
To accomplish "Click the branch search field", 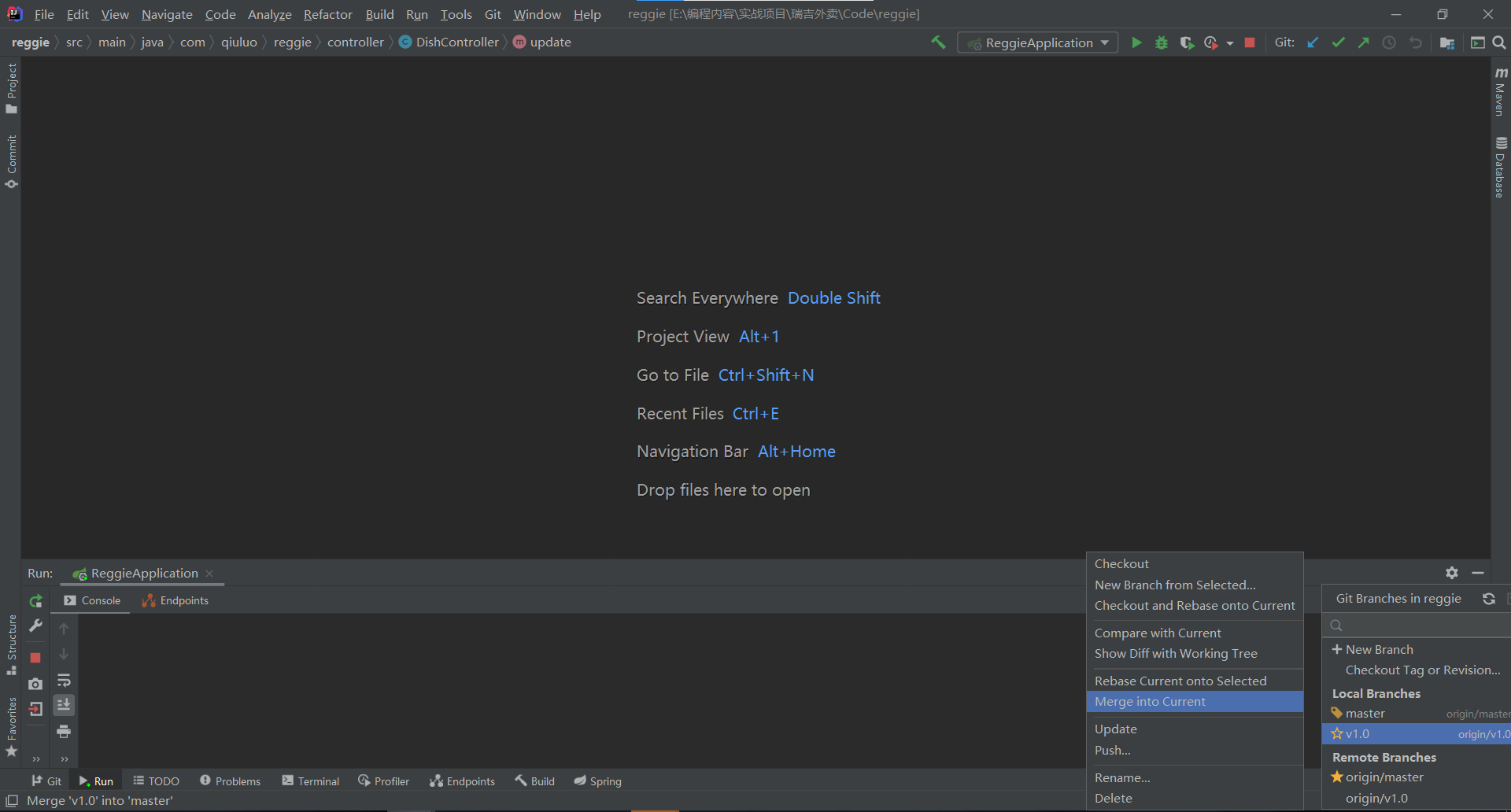I will click(1417, 626).
